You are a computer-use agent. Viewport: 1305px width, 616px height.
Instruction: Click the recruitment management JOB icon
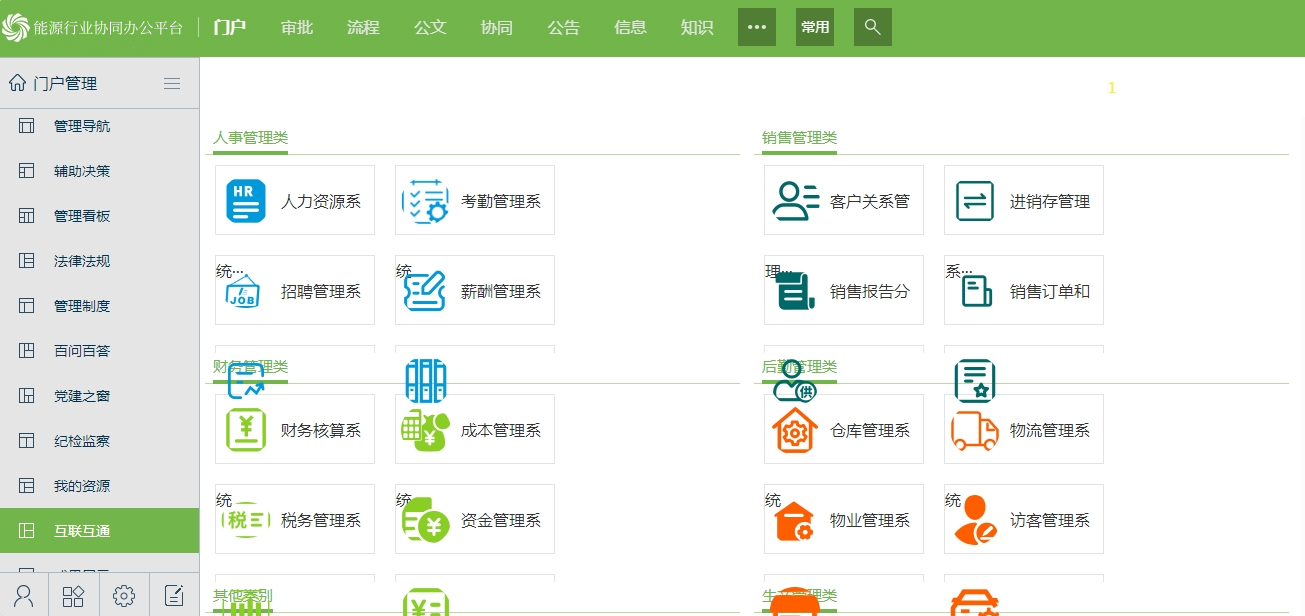pos(245,291)
